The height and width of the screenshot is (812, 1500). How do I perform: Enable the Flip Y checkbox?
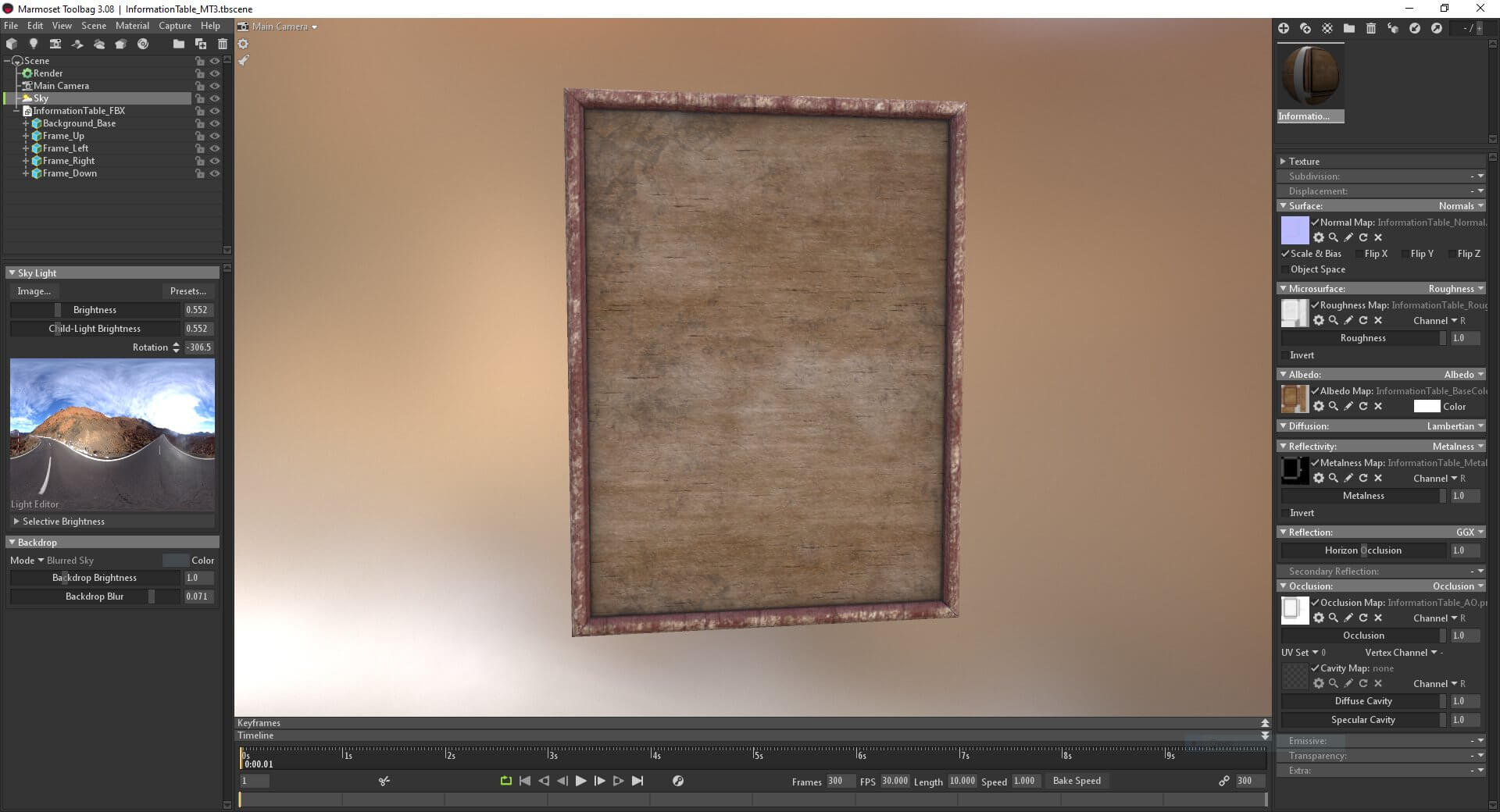point(1405,254)
